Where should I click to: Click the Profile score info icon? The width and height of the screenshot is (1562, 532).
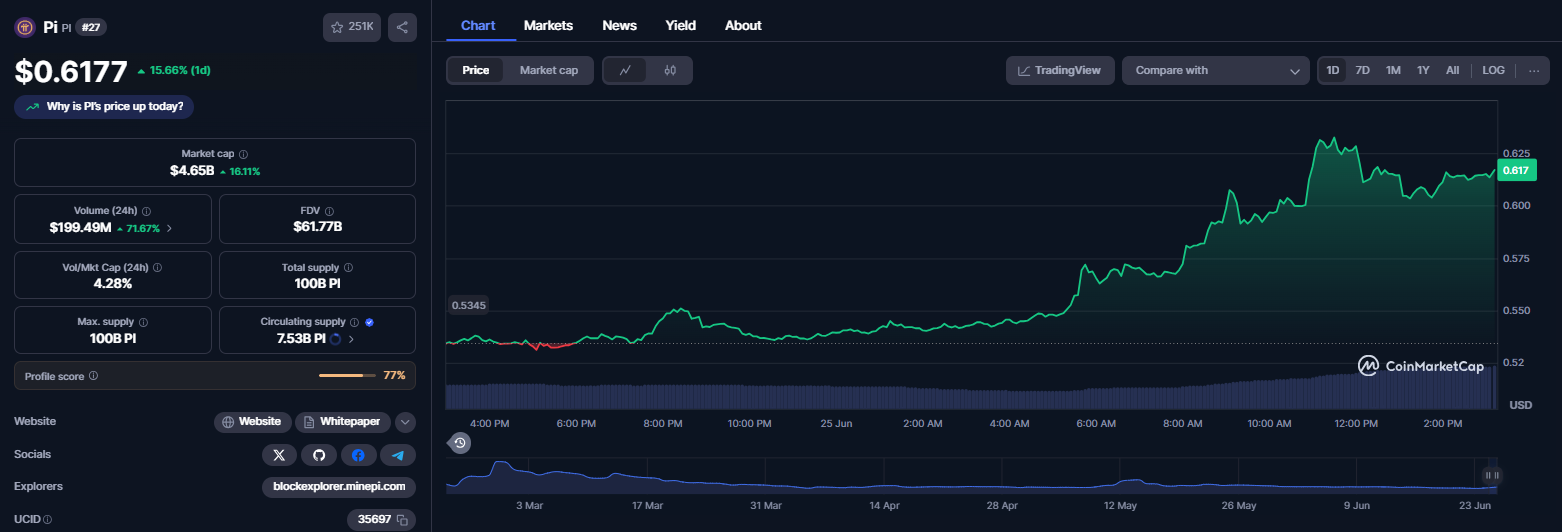[x=93, y=376]
